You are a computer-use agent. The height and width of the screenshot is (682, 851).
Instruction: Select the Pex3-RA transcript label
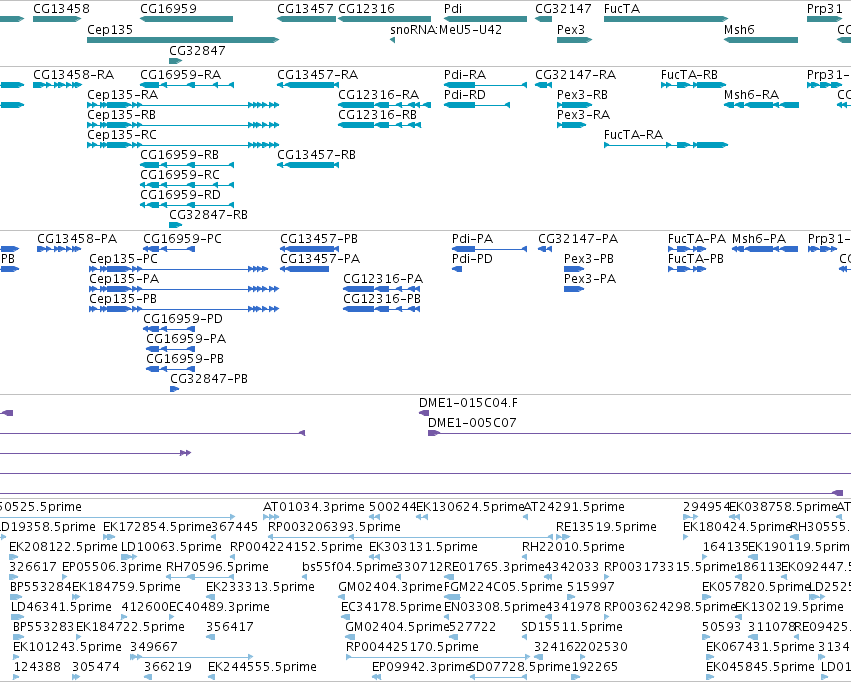(x=583, y=115)
